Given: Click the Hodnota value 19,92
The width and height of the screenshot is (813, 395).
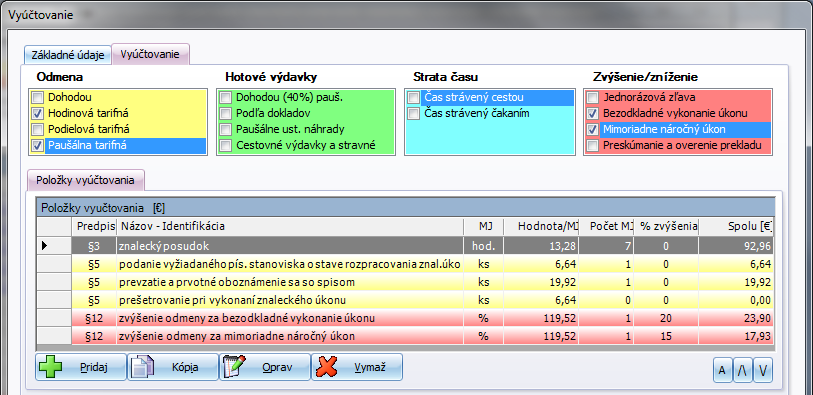Looking at the screenshot, I should 562,283.
